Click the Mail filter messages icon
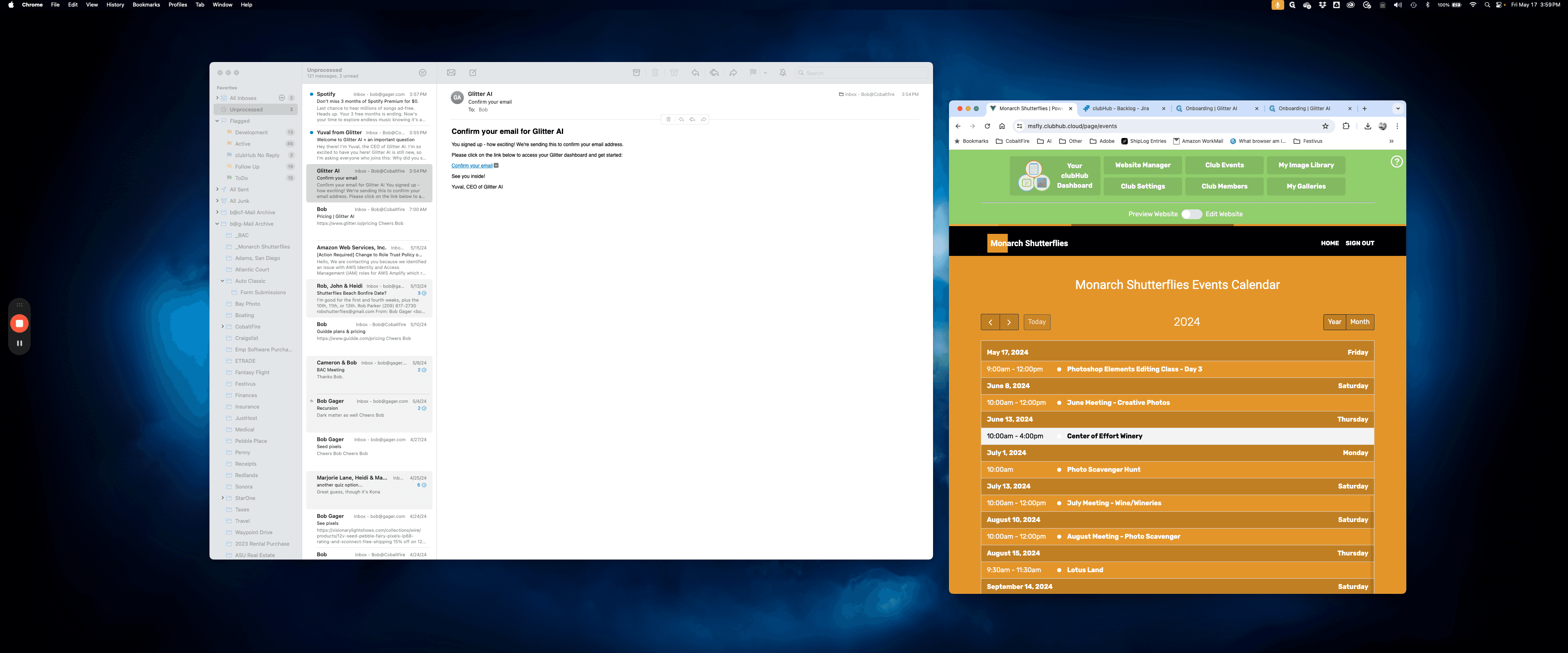This screenshot has width=1568, height=653. (x=423, y=73)
